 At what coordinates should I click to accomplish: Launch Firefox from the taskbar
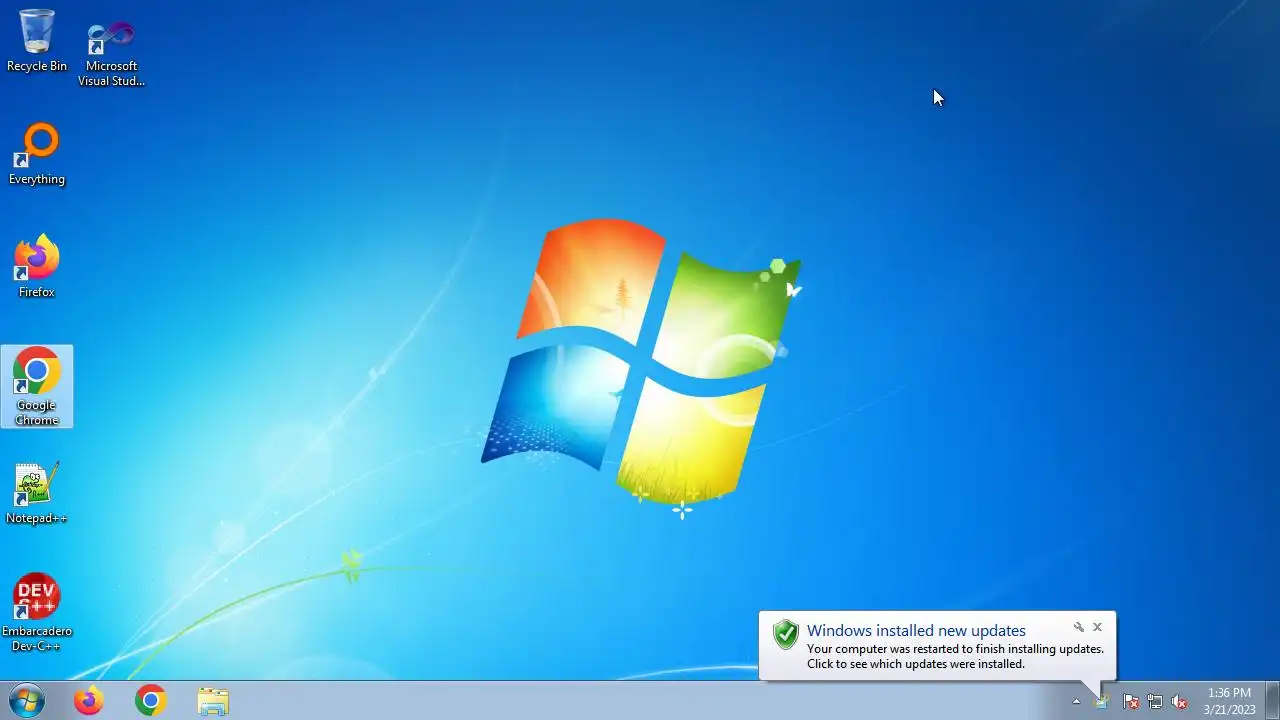89,701
